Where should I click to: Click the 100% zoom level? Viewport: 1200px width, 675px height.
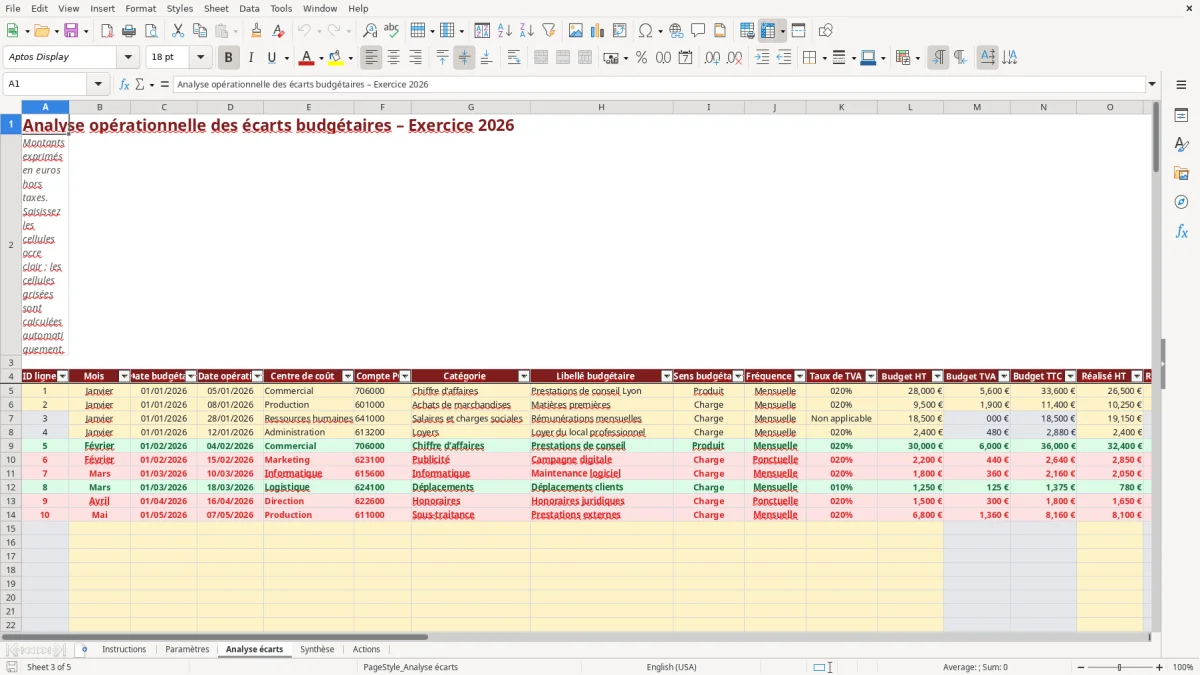coord(1183,667)
